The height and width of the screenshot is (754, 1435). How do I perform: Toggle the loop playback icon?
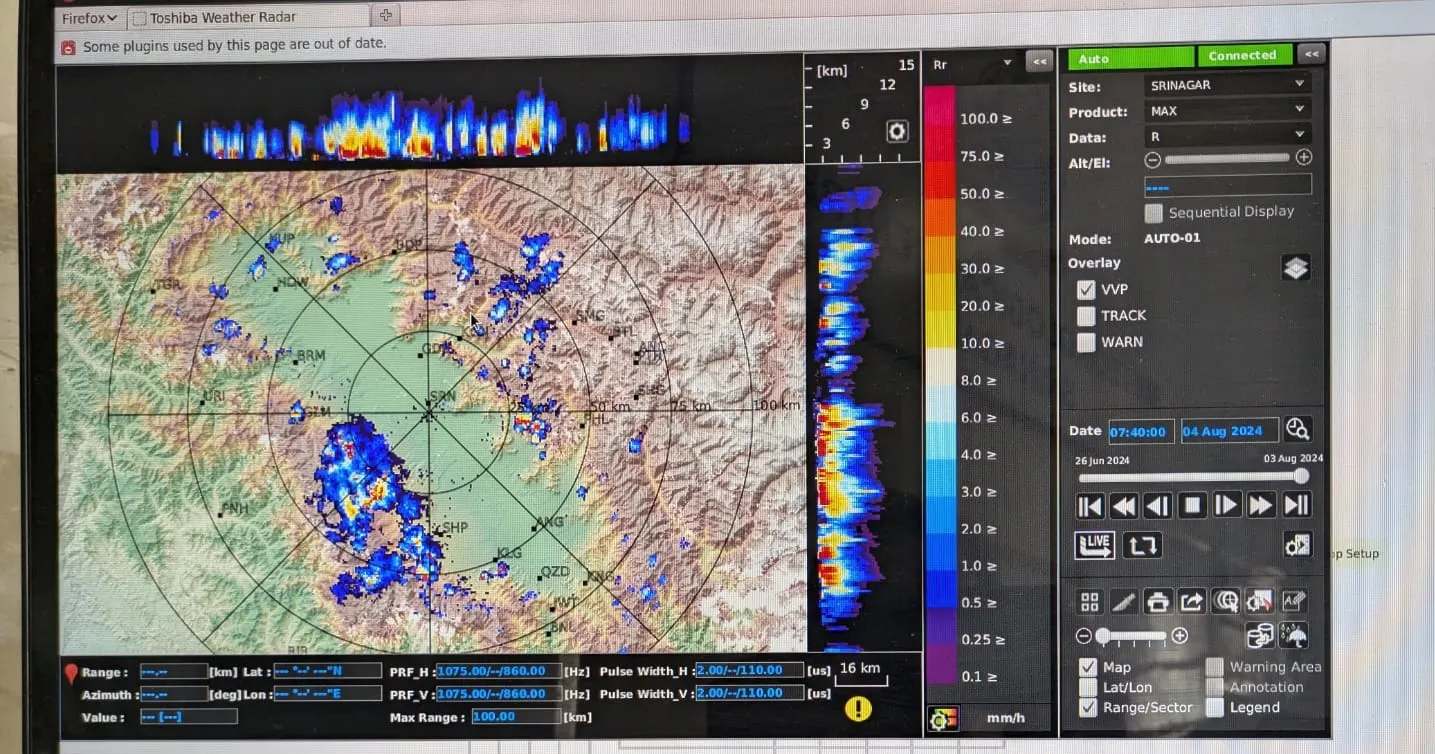point(1141,545)
